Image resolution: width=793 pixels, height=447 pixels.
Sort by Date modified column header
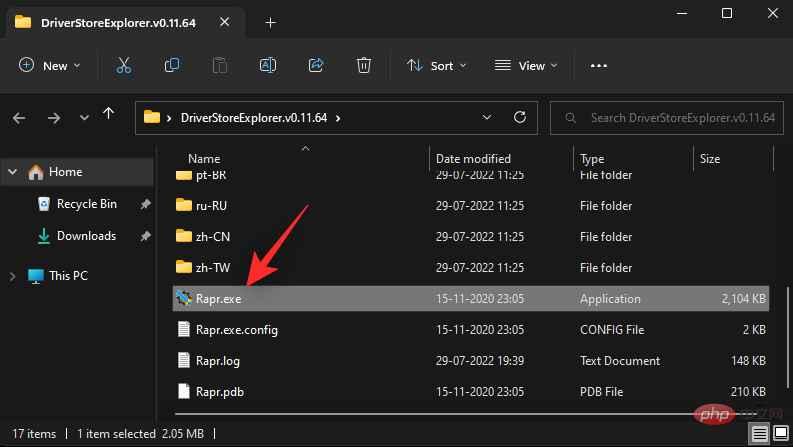click(473, 159)
